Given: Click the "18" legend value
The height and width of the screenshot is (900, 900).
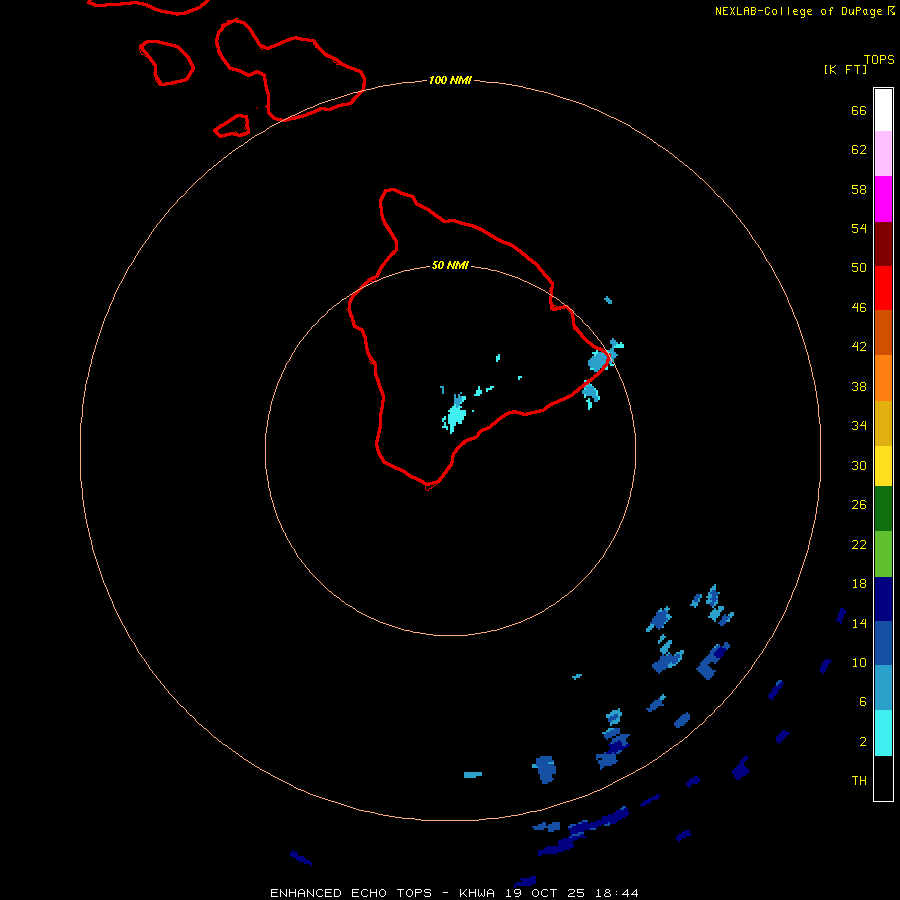Looking at the screenshot, I should point(859,584).
